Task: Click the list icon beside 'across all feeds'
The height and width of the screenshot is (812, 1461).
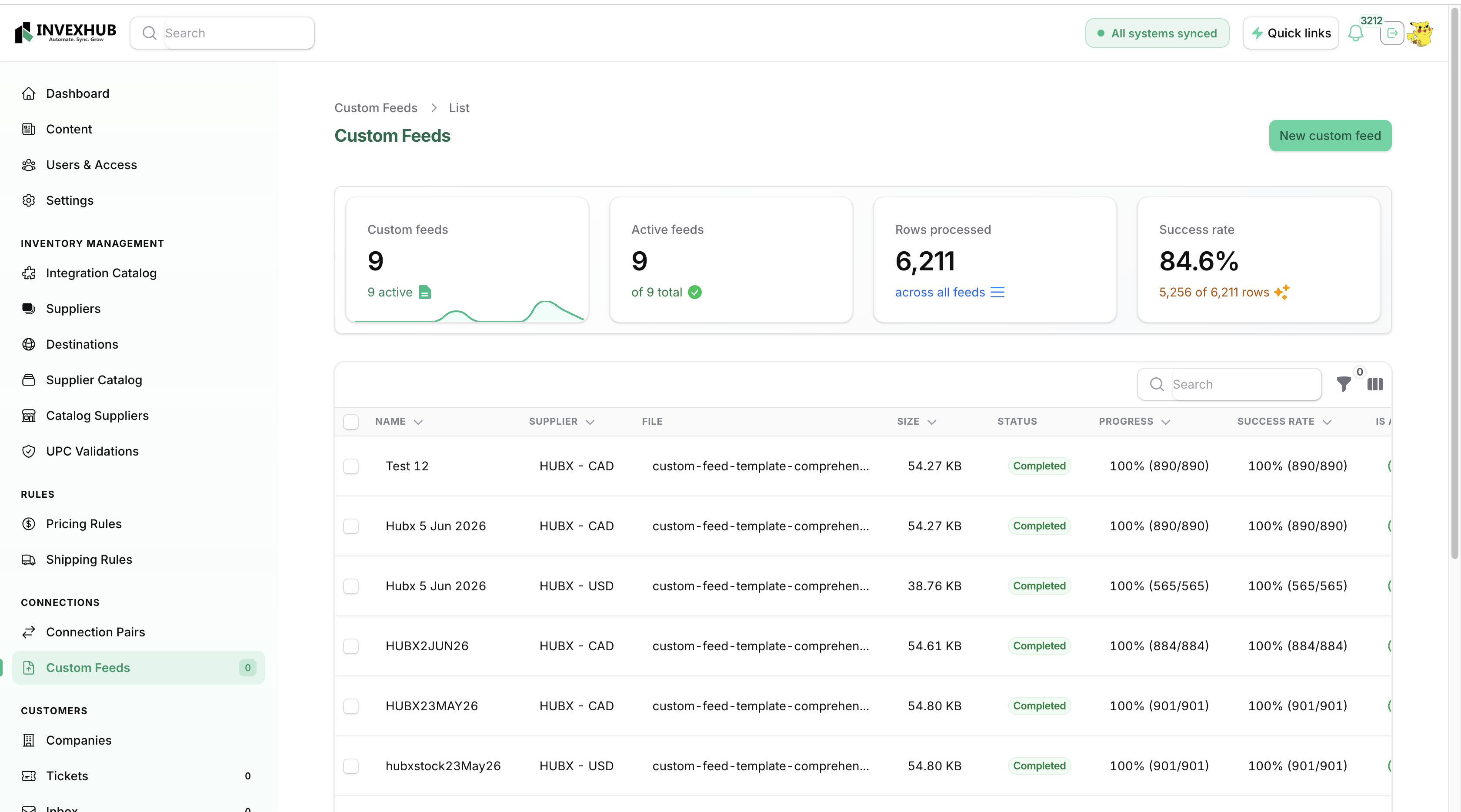Action: [x=997, y=292]
